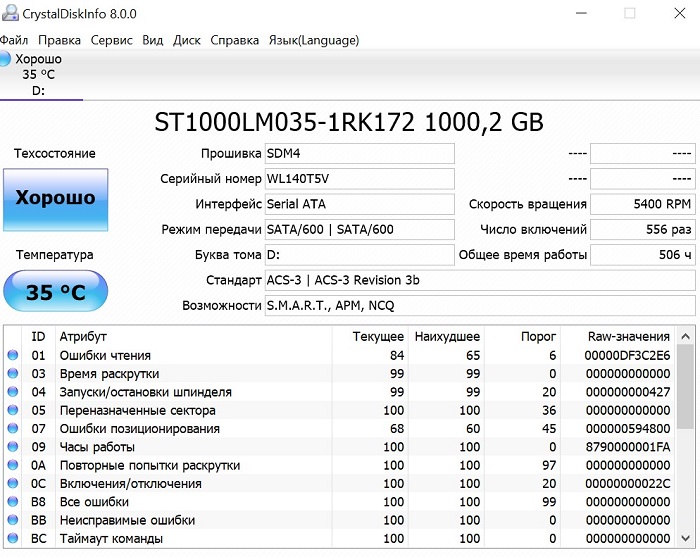Select the Ошибки позиционирования attribute name
The image size is (700, 557).
(140, 428)
